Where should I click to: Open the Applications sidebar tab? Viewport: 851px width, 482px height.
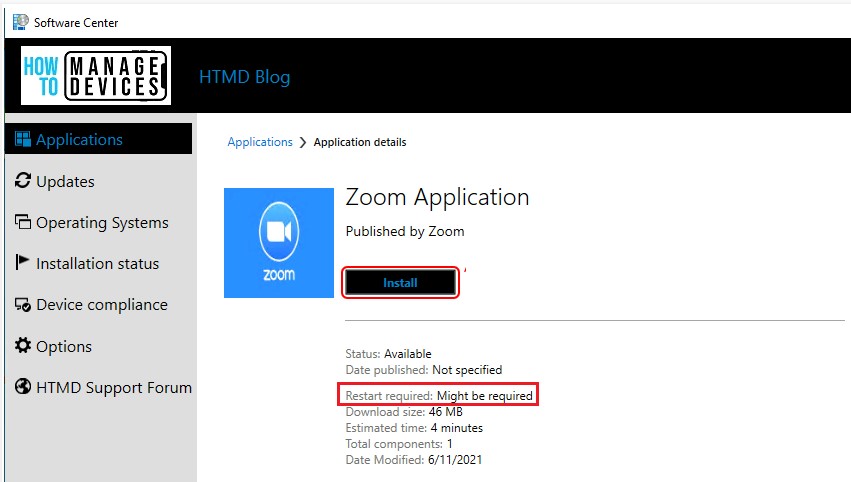(98, 139)
